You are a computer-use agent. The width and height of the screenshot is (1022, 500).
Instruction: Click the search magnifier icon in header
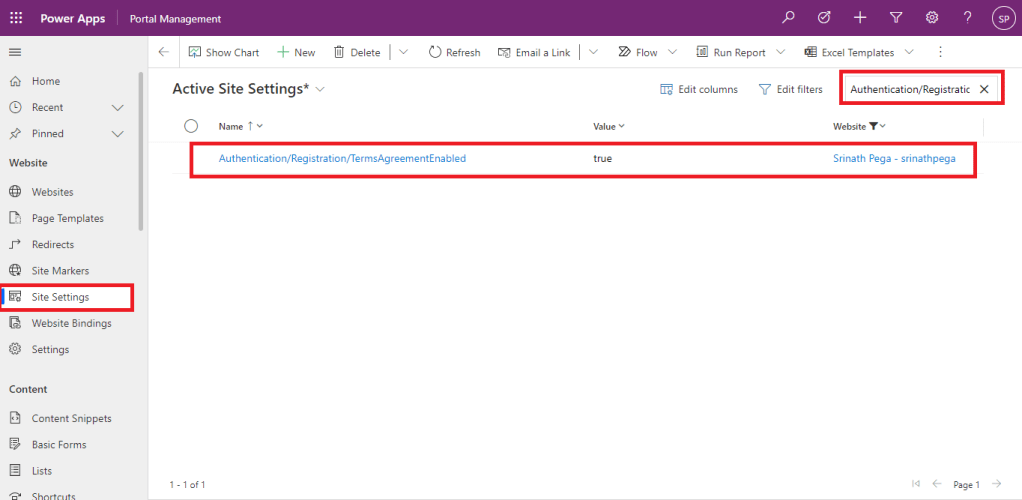789,18
